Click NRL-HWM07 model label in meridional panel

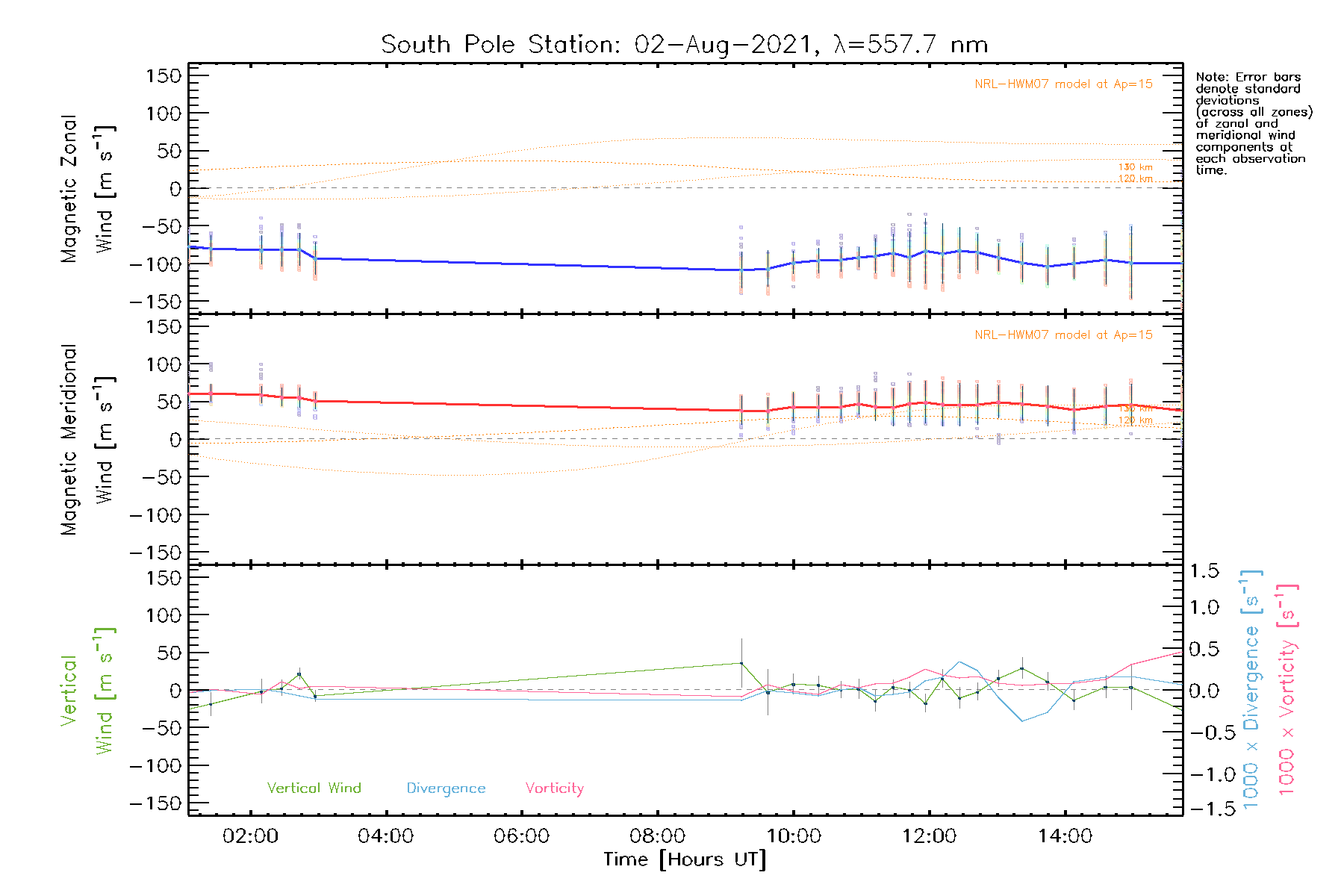[1063, 335]
